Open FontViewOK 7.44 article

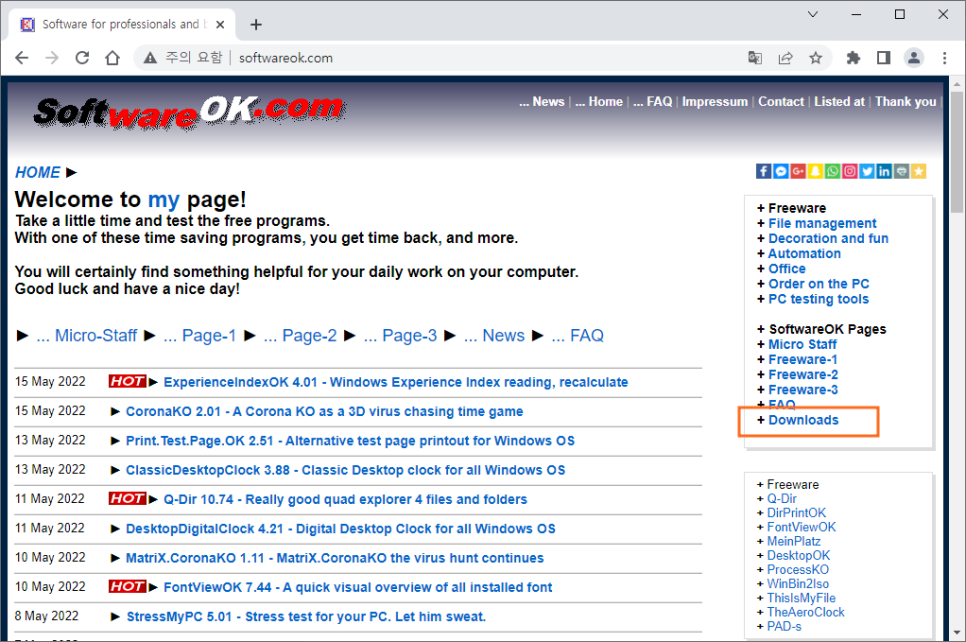click(x=358, y=587)
